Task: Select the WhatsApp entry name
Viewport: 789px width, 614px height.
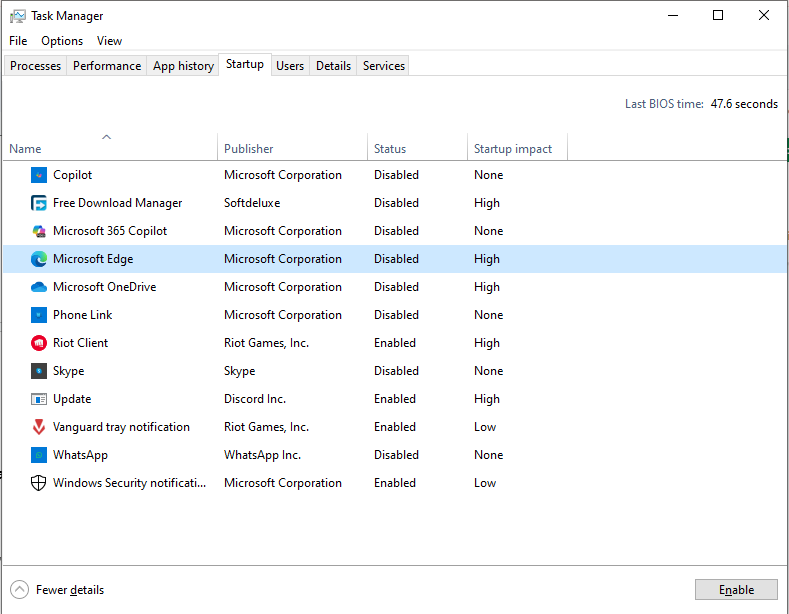Action: click(x=81, y=455)
